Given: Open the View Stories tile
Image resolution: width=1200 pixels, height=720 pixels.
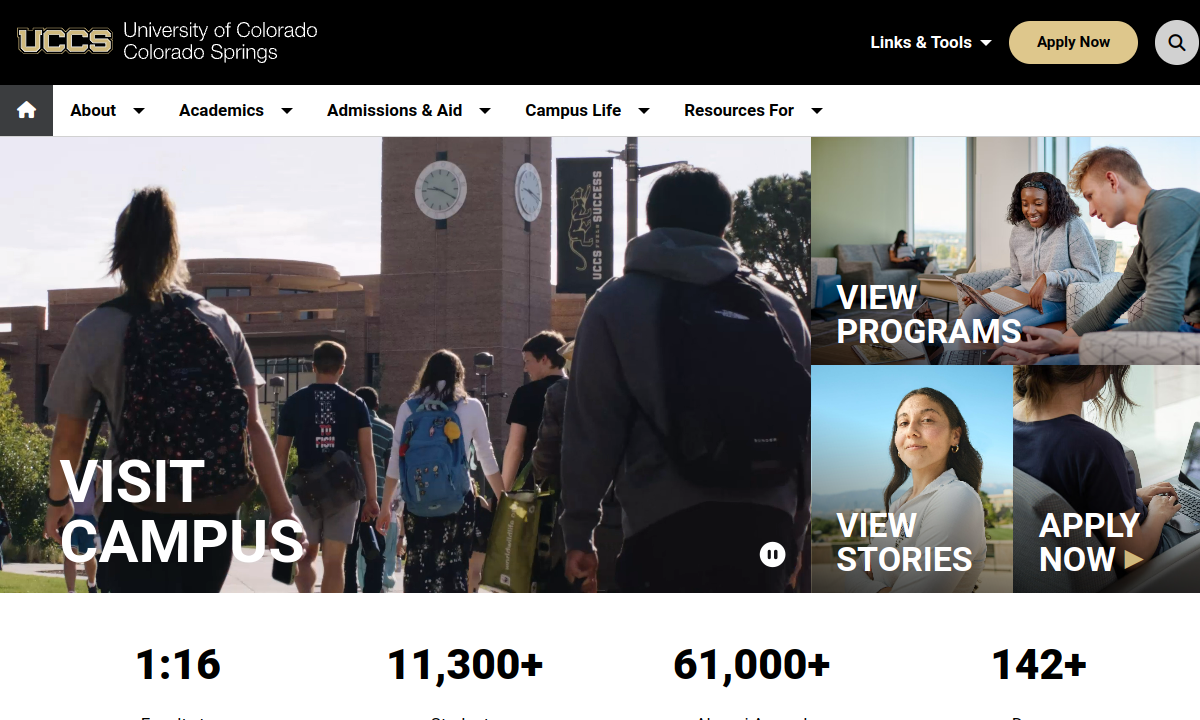Looking at the screenshot, I should [x=912, y=479].
